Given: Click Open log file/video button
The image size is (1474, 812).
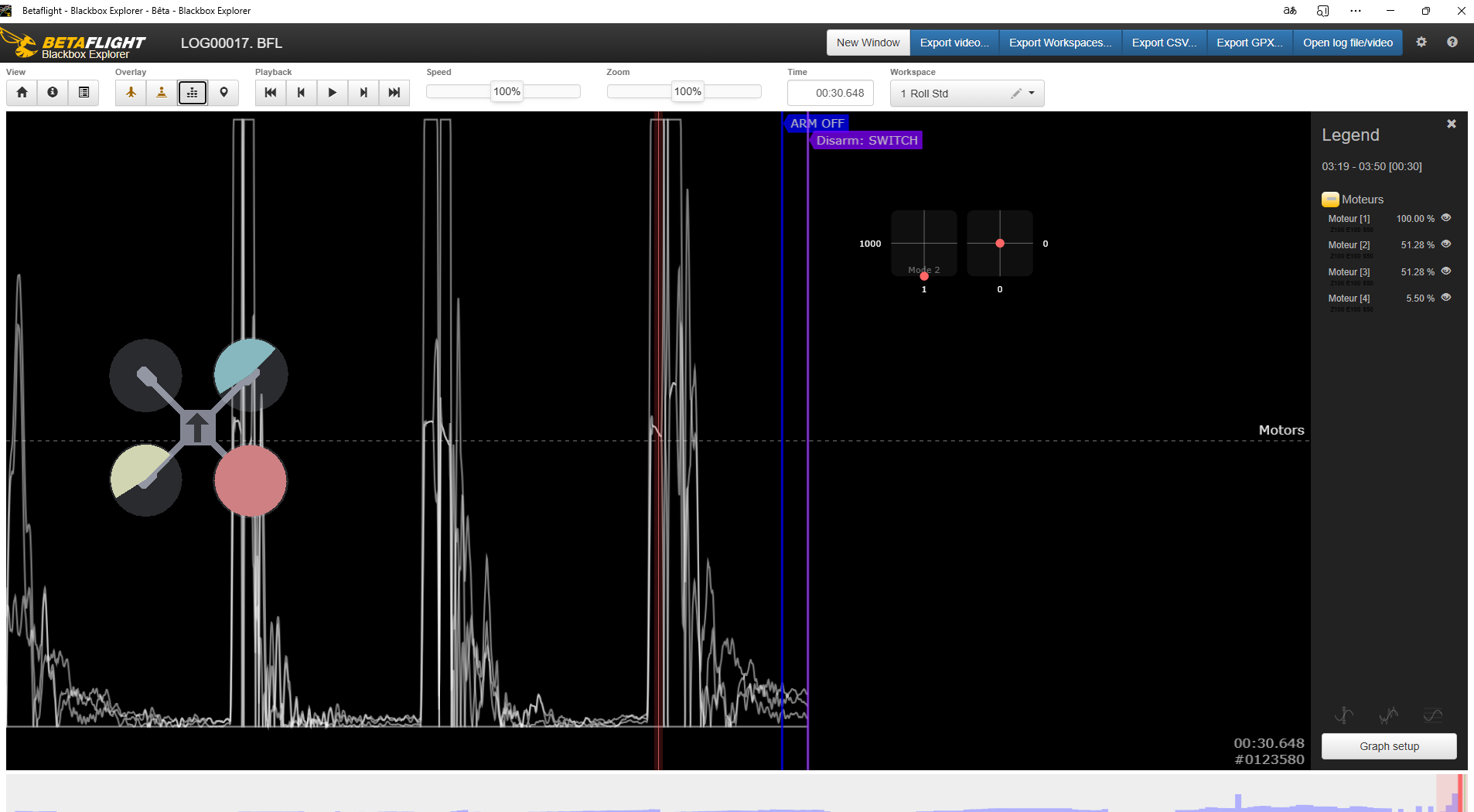Looking at the screenshot, I should tap(1347, 43).
